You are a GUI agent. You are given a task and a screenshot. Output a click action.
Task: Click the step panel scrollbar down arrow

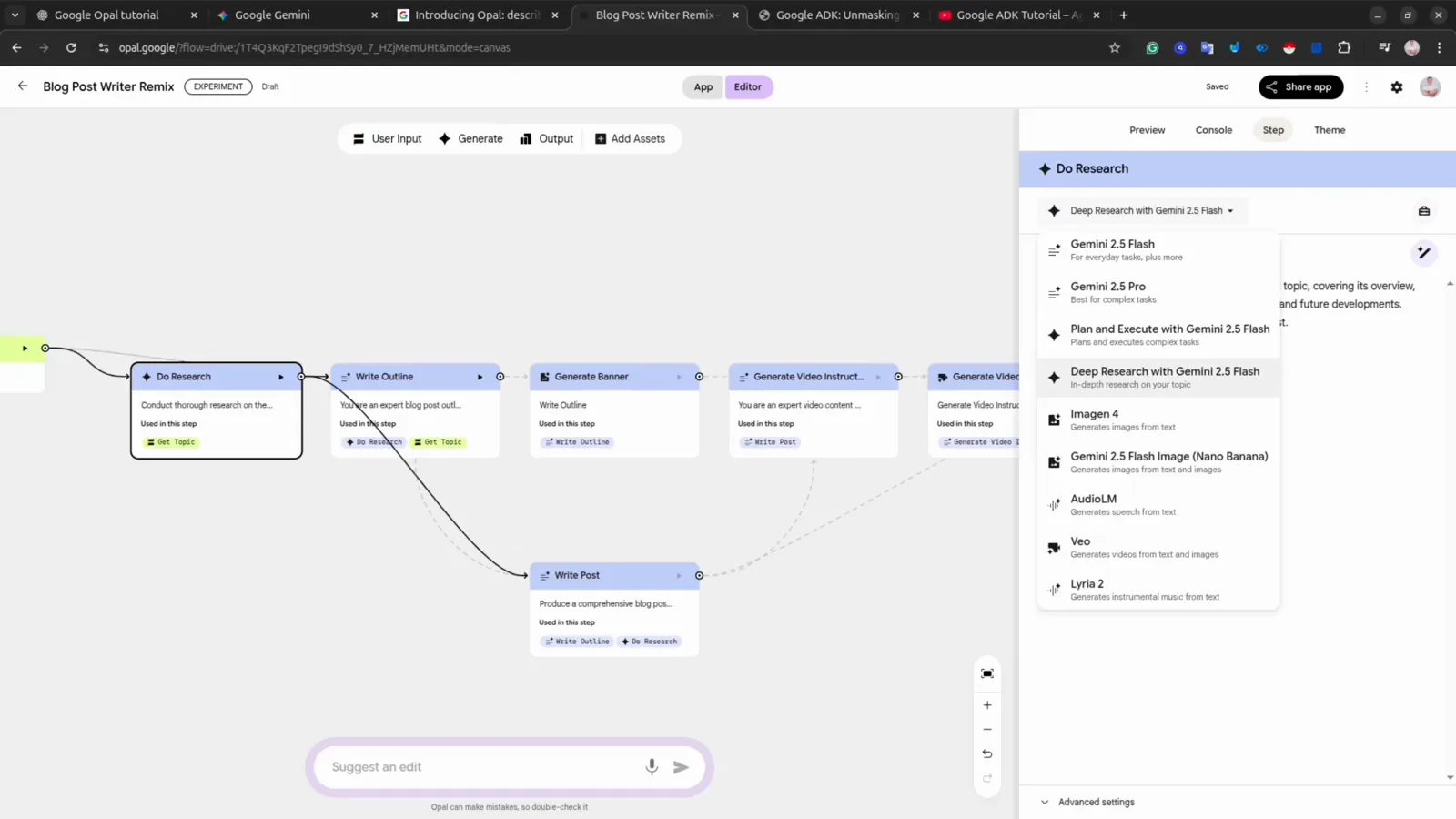tap(1450, 778)
